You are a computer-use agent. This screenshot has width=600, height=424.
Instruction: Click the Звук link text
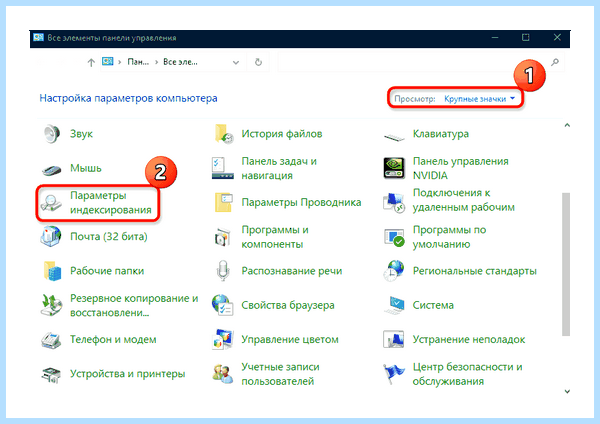pos(81,134)
